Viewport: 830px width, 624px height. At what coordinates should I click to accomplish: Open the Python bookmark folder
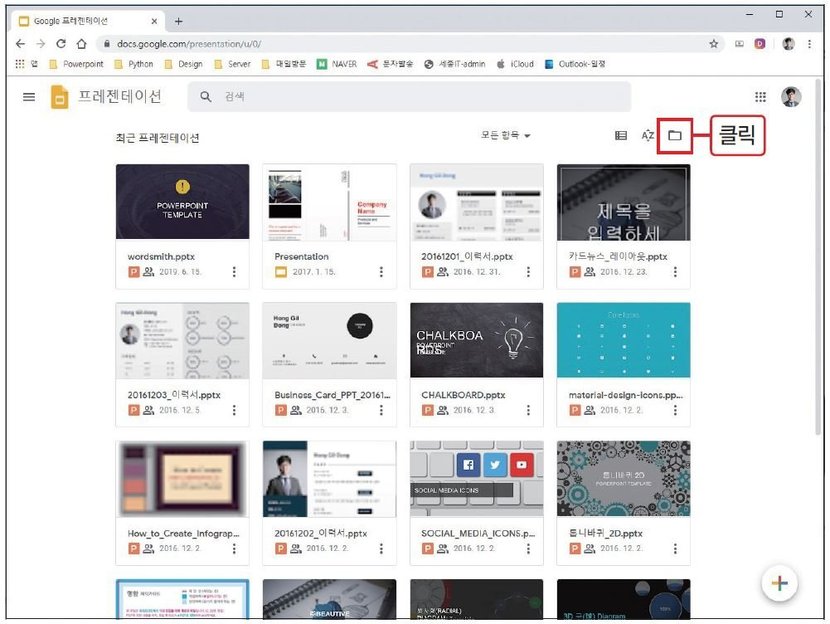click(x=134, y=64)
